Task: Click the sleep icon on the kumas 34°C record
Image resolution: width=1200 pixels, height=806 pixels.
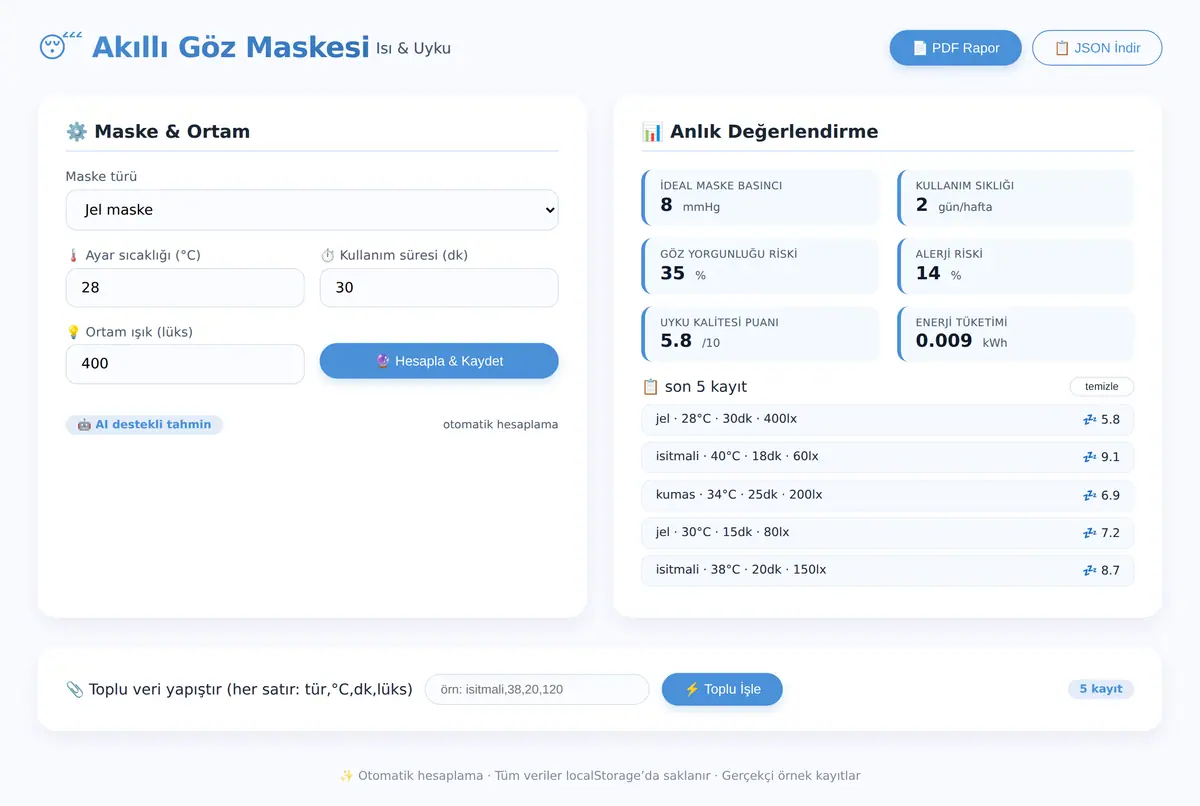Action: [x=1090, y=495]
